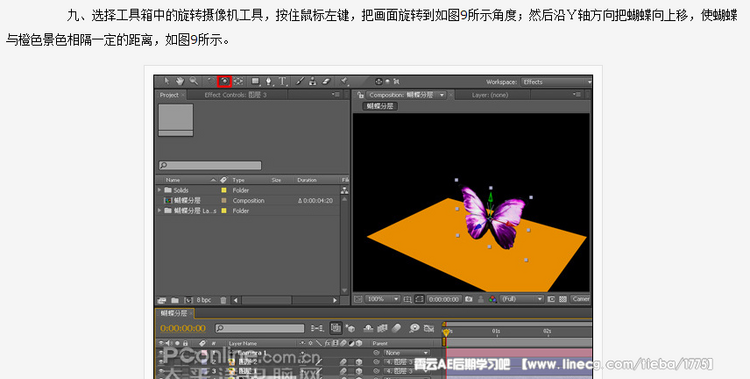Click the Always Preview This View icon
The image size is (750, 379).
(x=358, y=299)
